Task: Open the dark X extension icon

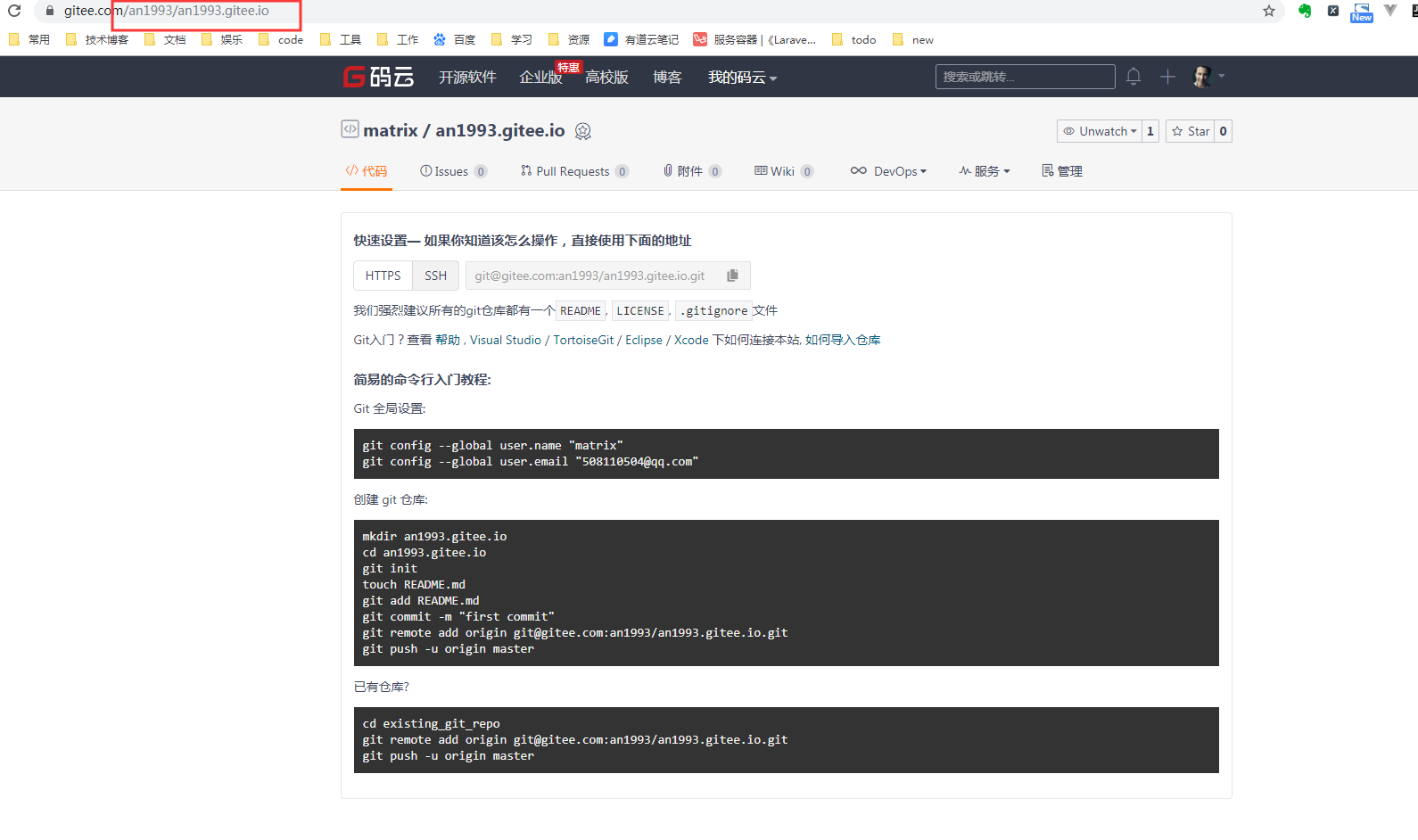Action: (x=1333, y=11)
